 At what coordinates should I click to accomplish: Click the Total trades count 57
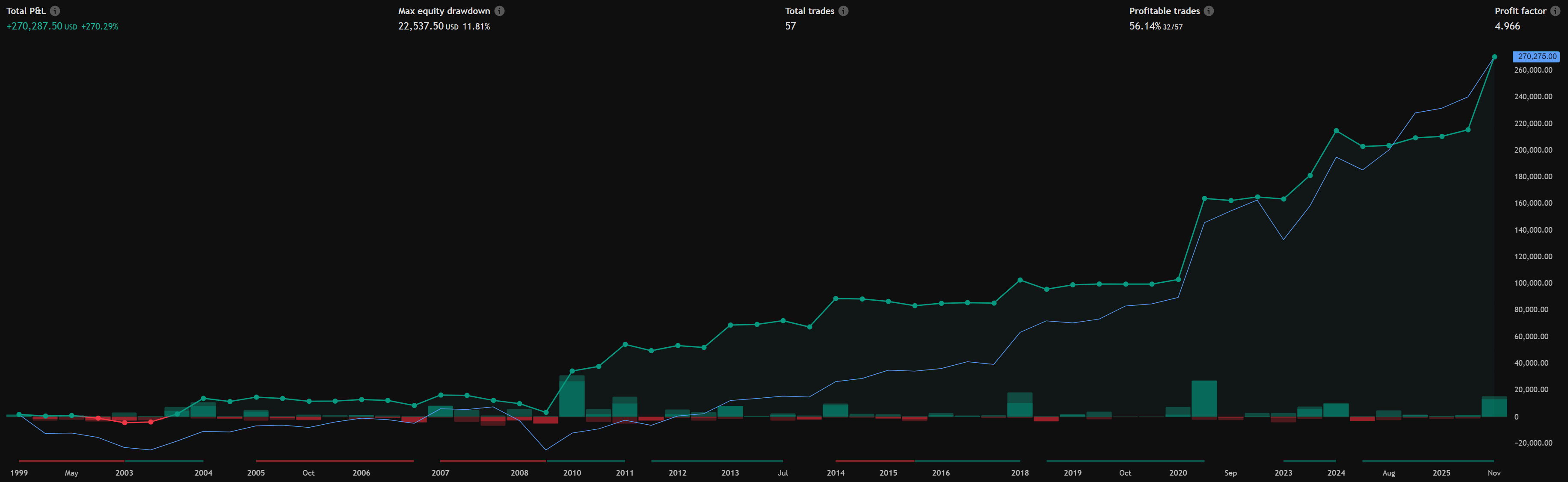790,26
